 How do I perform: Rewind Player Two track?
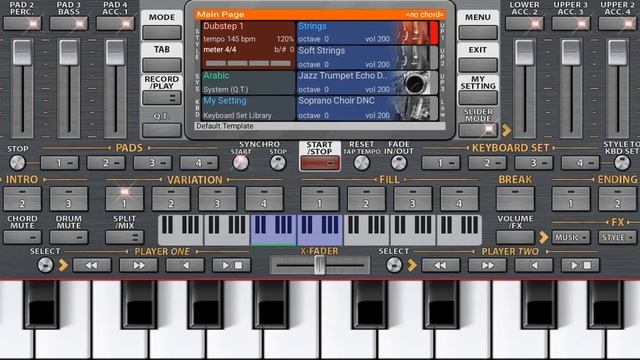440,265
